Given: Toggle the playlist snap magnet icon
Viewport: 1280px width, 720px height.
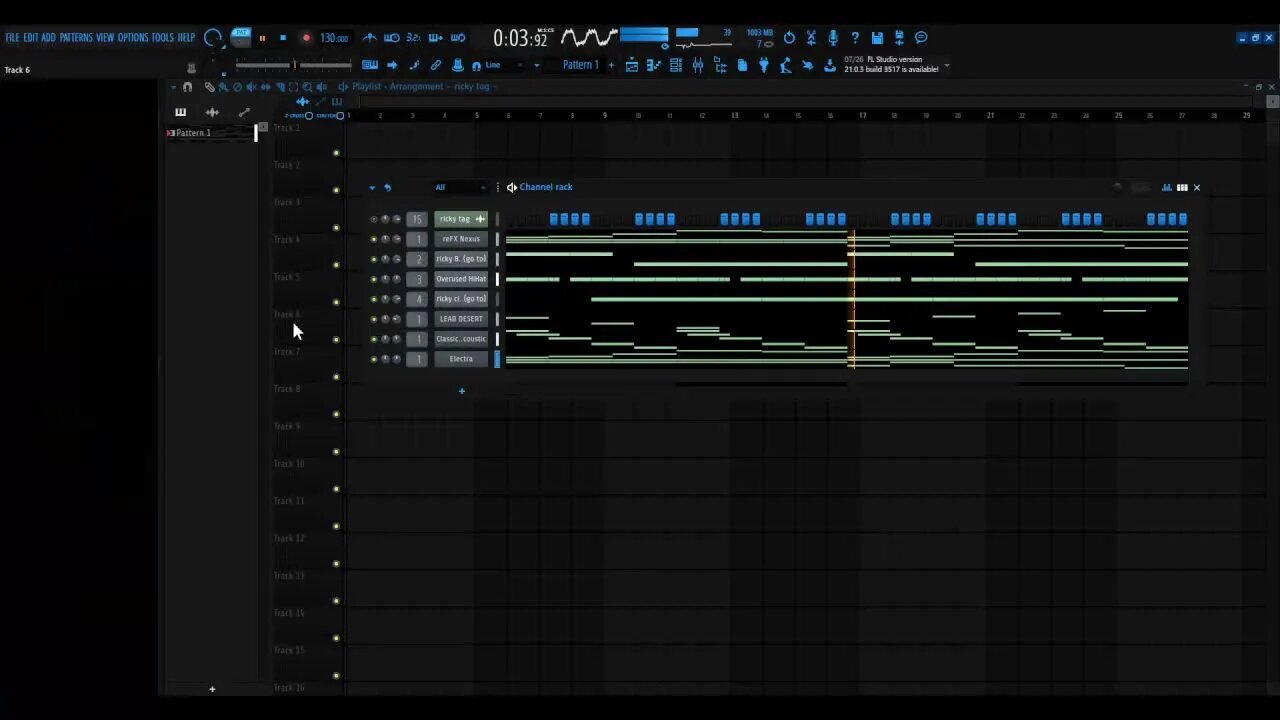Looking at the screenshot, I should click(187, 87).
